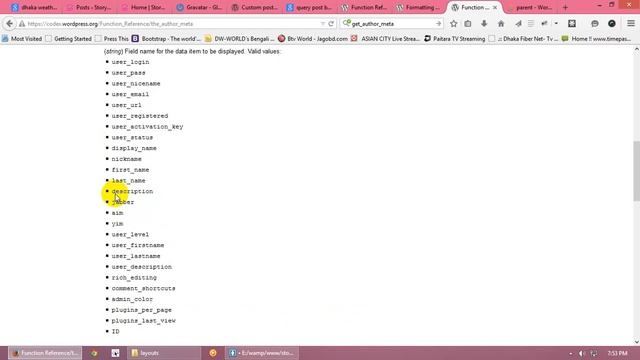Open the E:/wamp/www taskbar window
The image size is (640, 360).
(262, 353)
